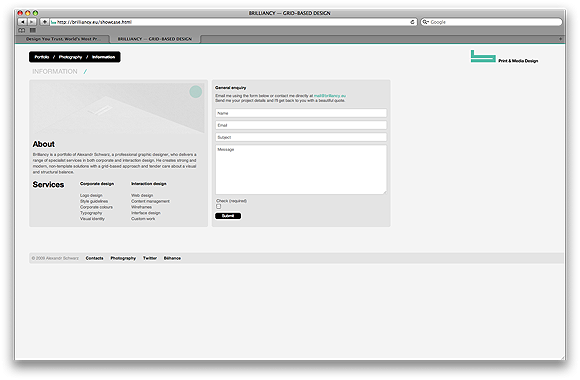Image resolution: width=580 pixels, height=380 pixels.
Task: Click the Corporate colours service item
Action: (96, 207)
